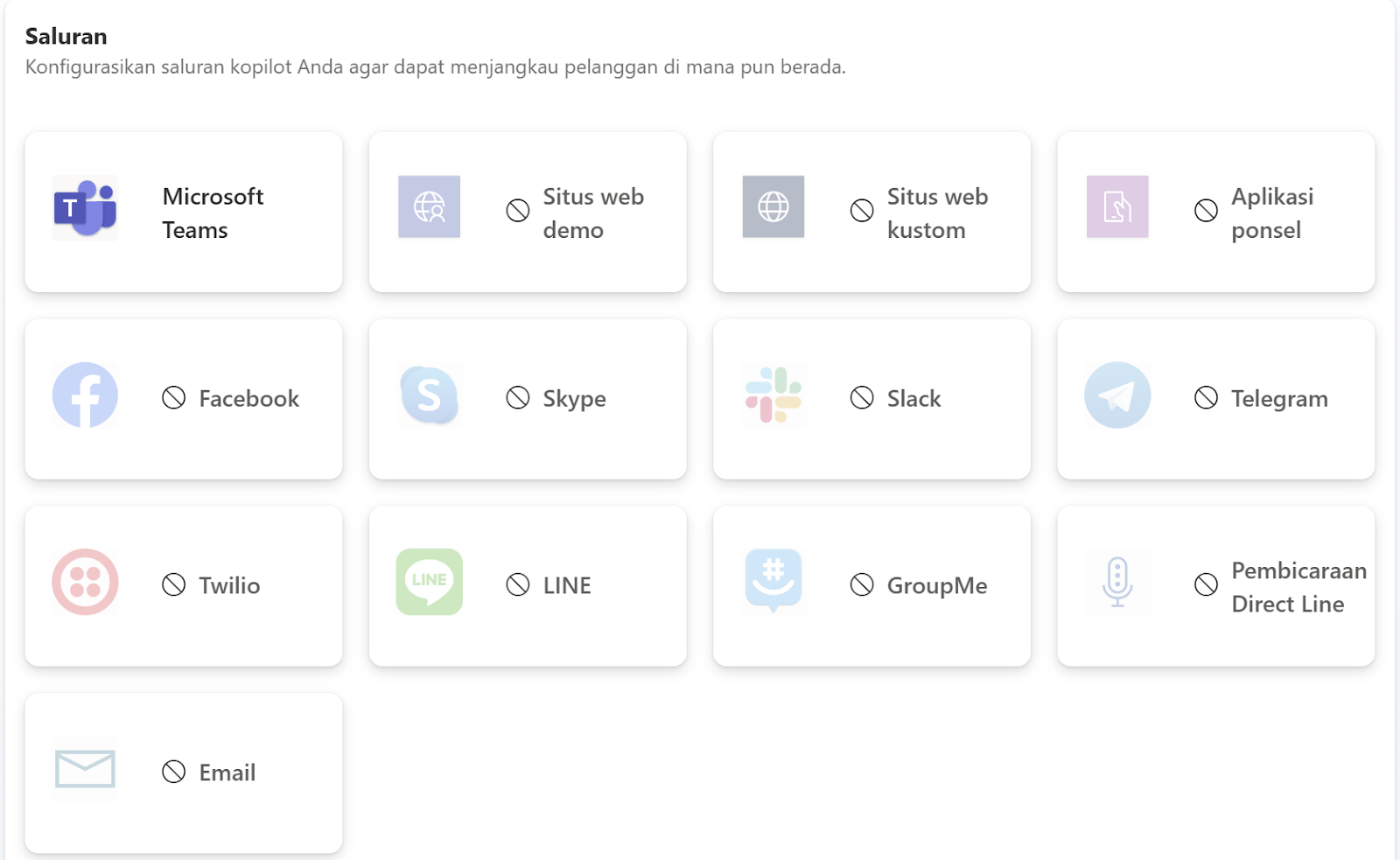Select the Twilio channel label
The height and width of the screenshot is (860, 1400).
pyautogui.click(x=229, y=585)
